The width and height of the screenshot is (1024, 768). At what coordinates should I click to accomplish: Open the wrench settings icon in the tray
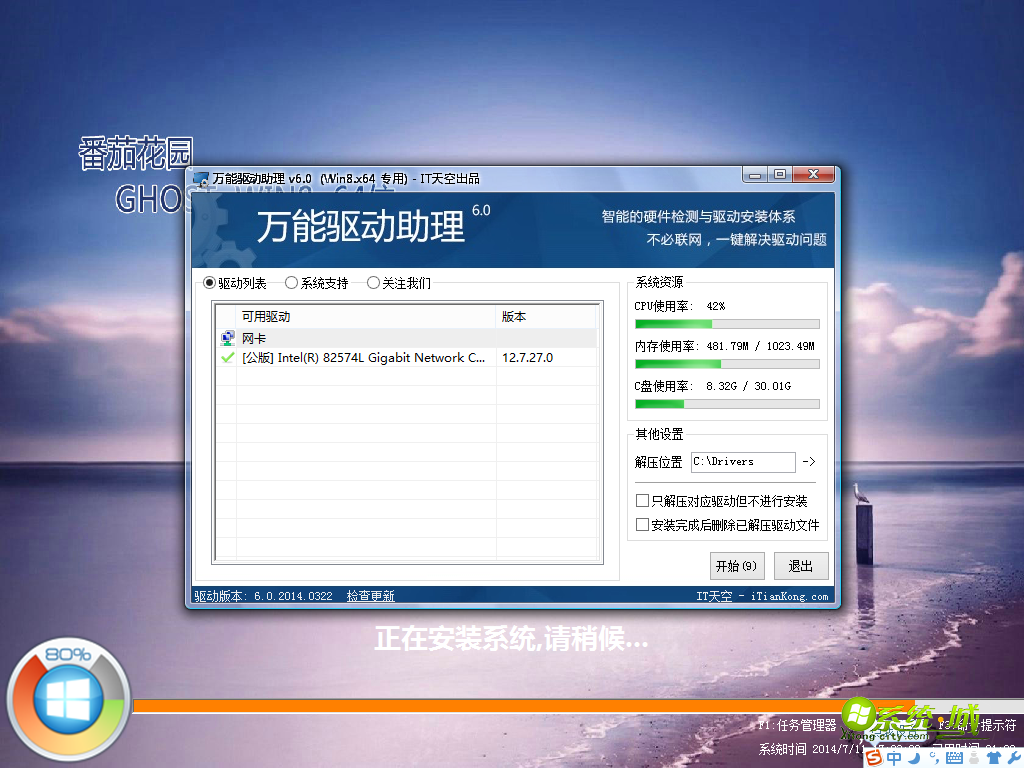(x=1013, y=757)
